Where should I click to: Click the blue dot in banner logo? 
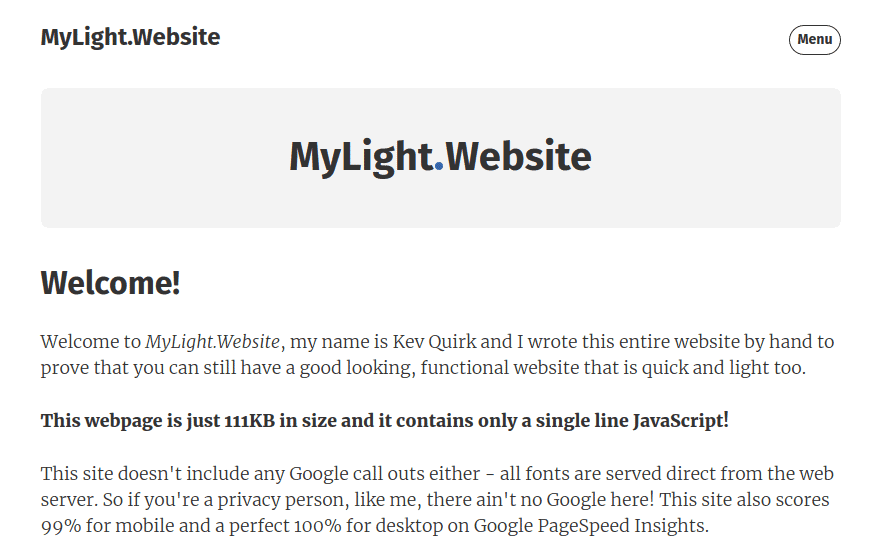[x=439, y=165]
